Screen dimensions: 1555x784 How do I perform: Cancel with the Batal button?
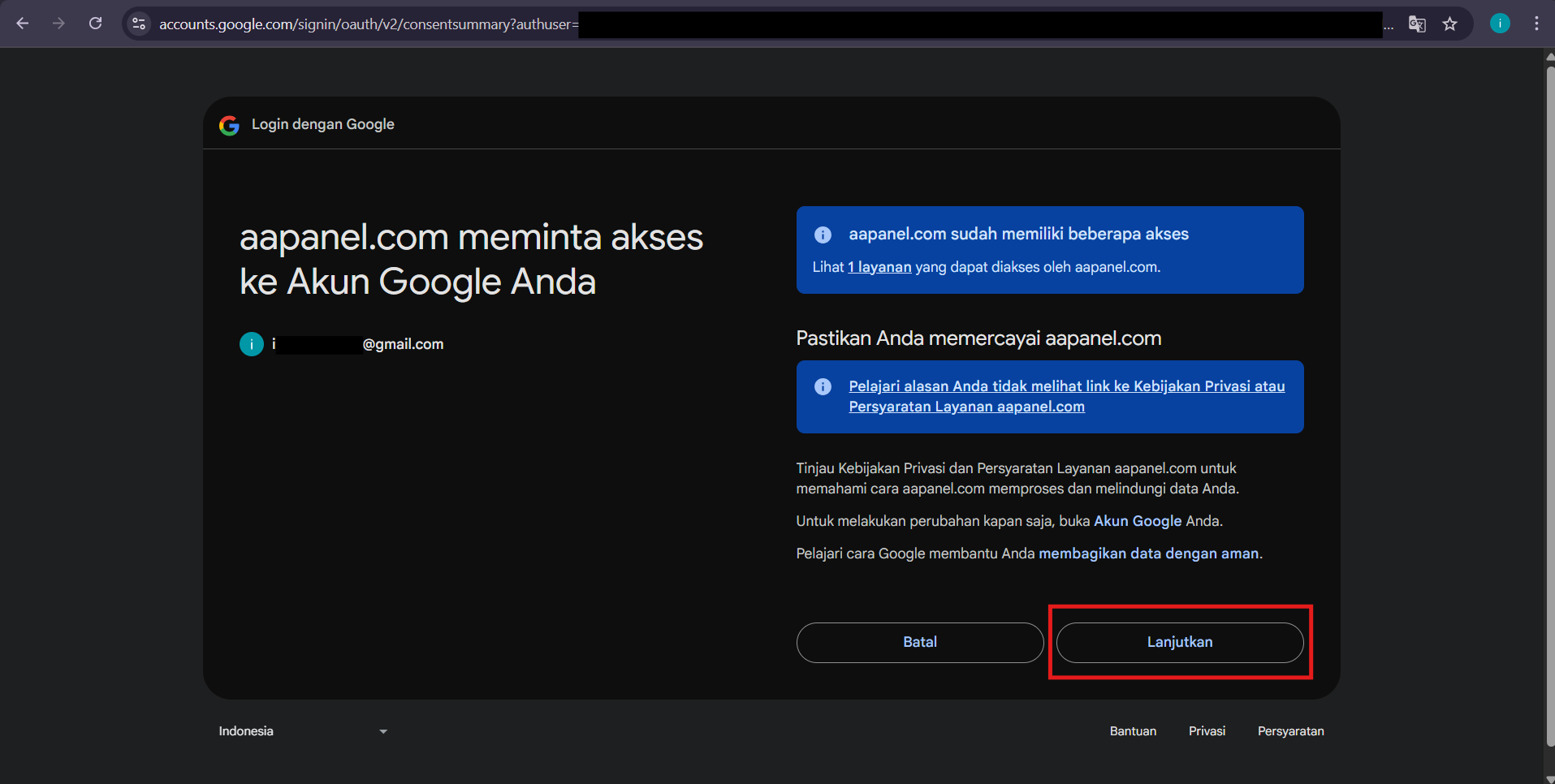pos(919,642)
